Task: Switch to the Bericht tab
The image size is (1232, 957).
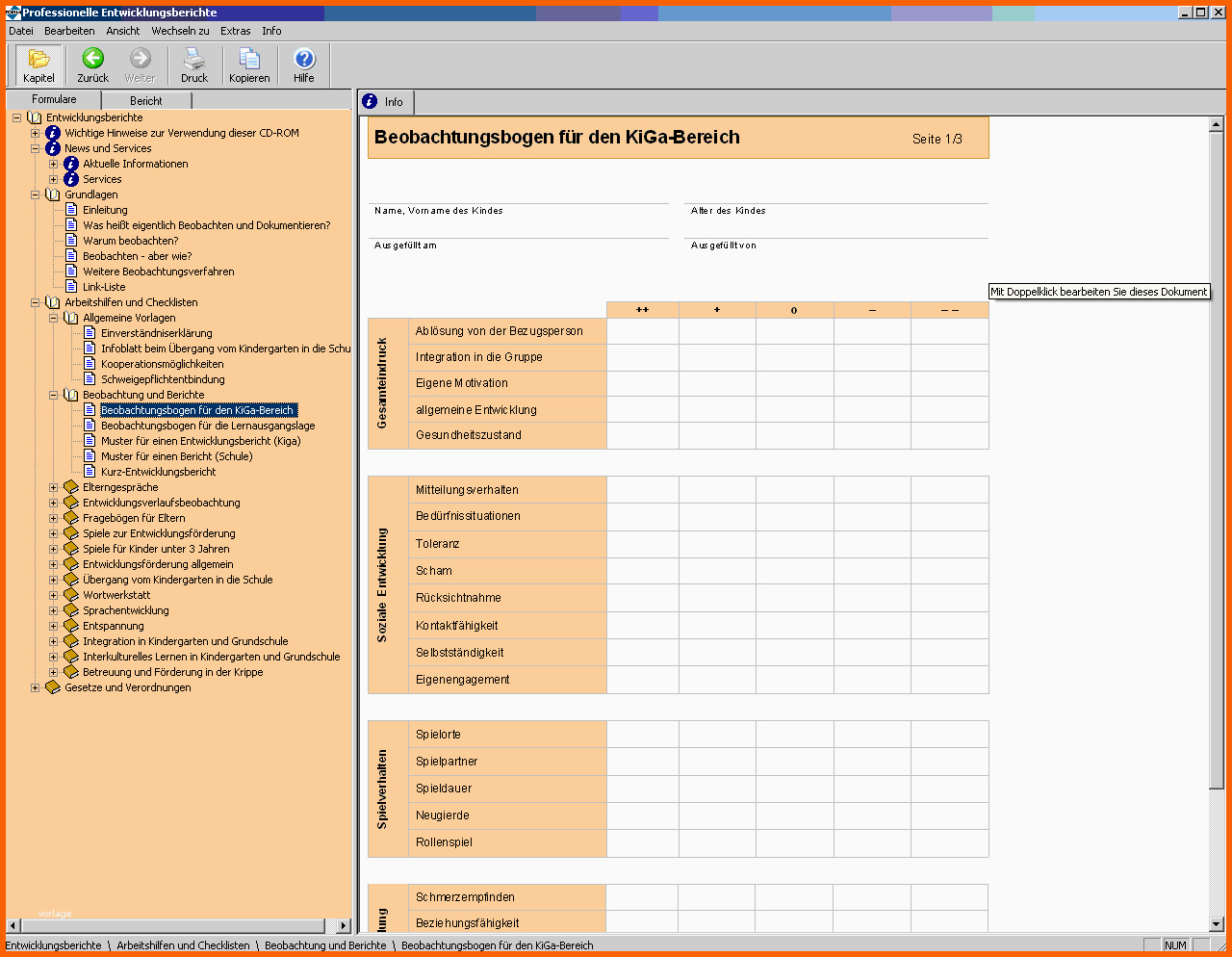Action: point(146,100)
